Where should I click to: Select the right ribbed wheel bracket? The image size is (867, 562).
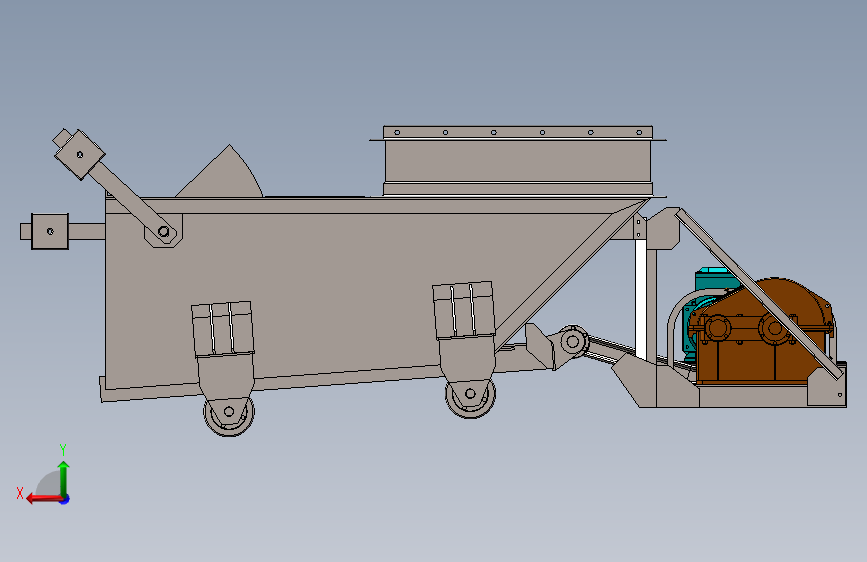click(x=463, y=310)
